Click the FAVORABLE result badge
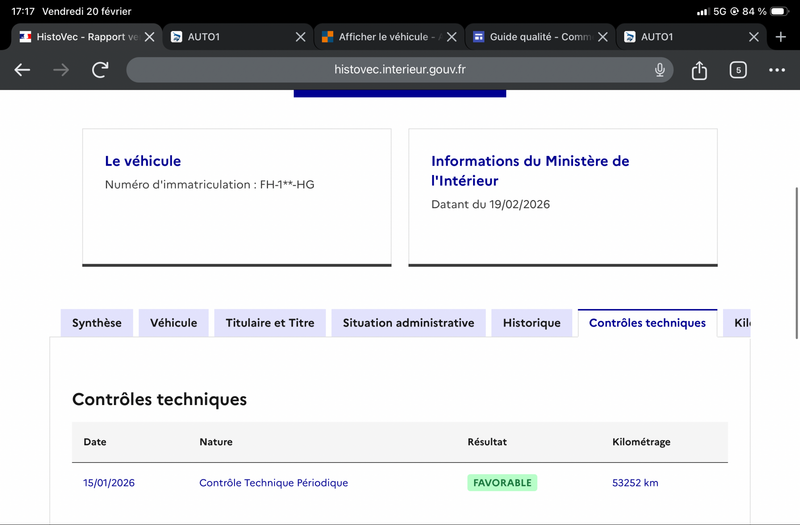Screen dimensions: 800x525 (502, 483)
